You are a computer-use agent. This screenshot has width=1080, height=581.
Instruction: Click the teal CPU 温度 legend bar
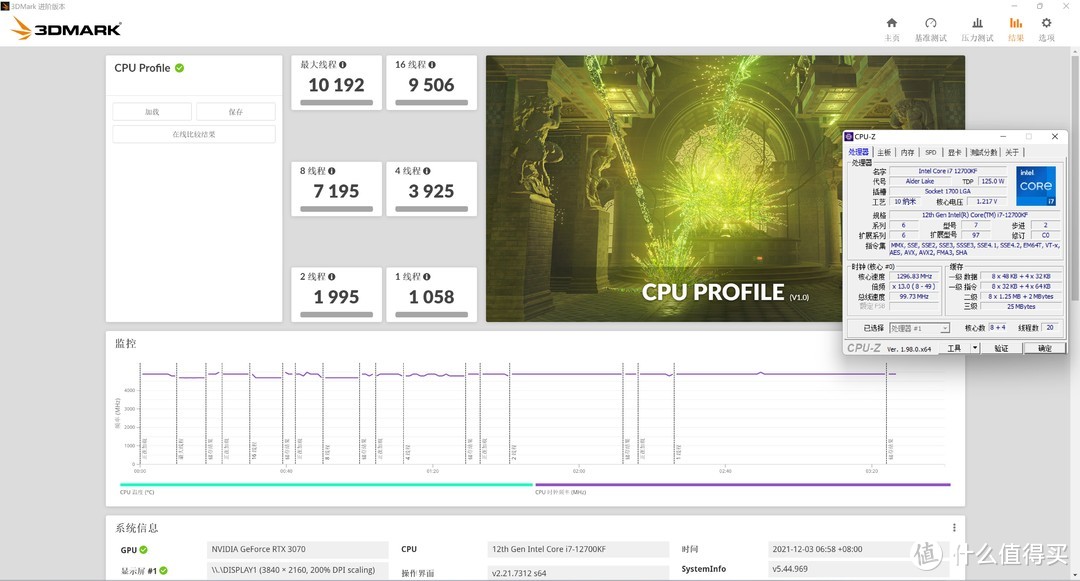326,485
